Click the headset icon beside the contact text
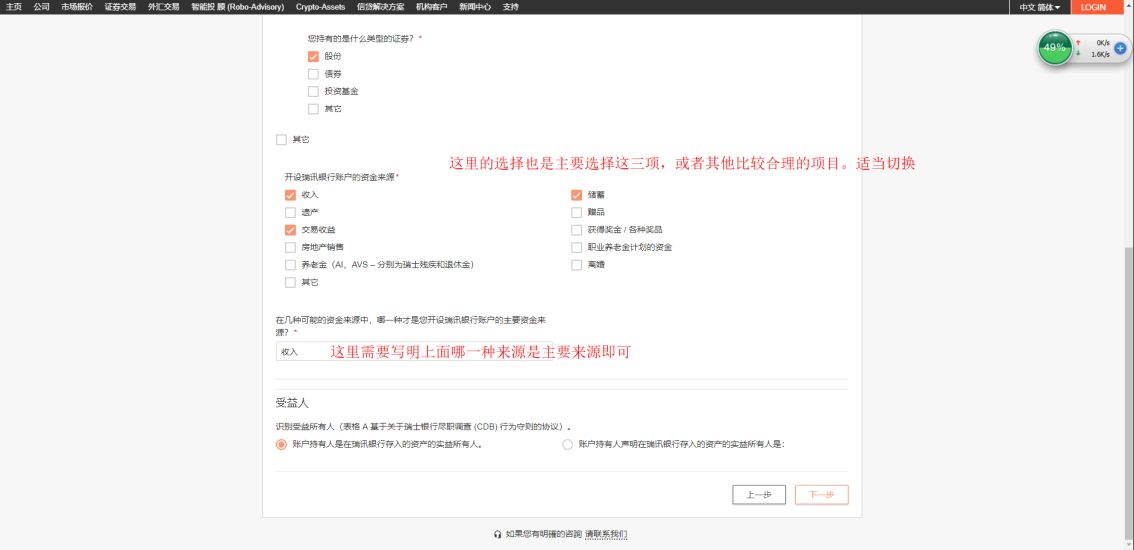This screenshot has height=550, width=1134. pyautogui.click(x=498, y=534)
